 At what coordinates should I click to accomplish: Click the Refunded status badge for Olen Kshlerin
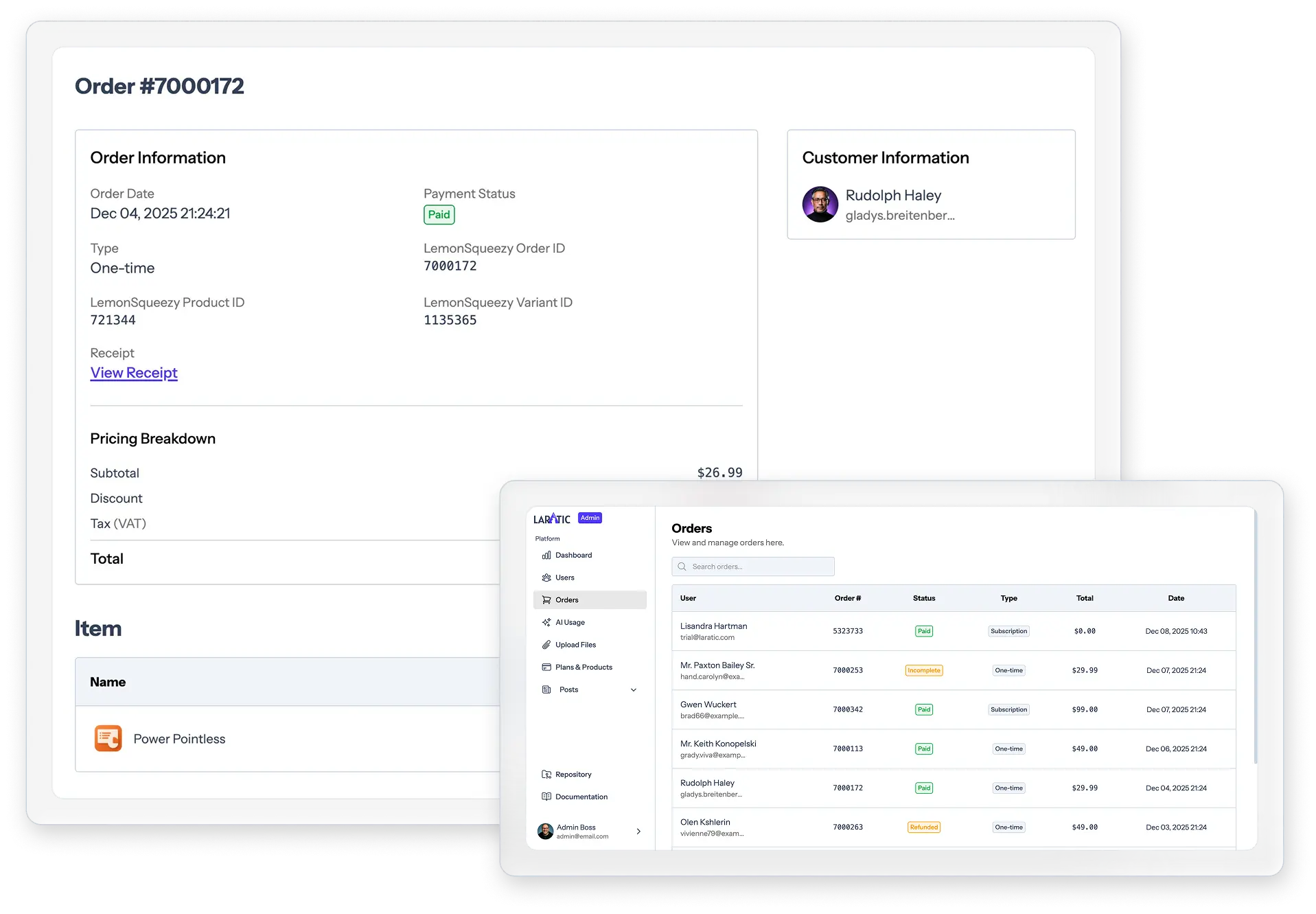[x=923, y=827]
